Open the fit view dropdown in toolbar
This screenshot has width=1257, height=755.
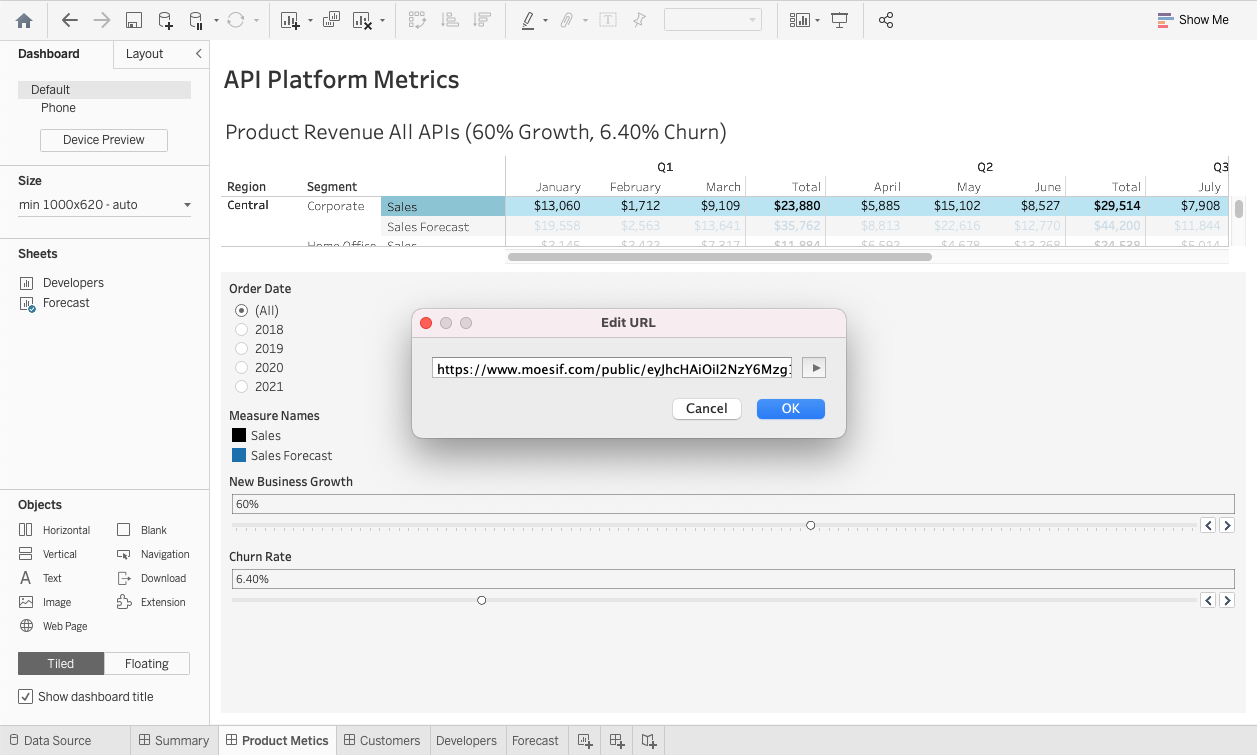(x=713, y=20)
